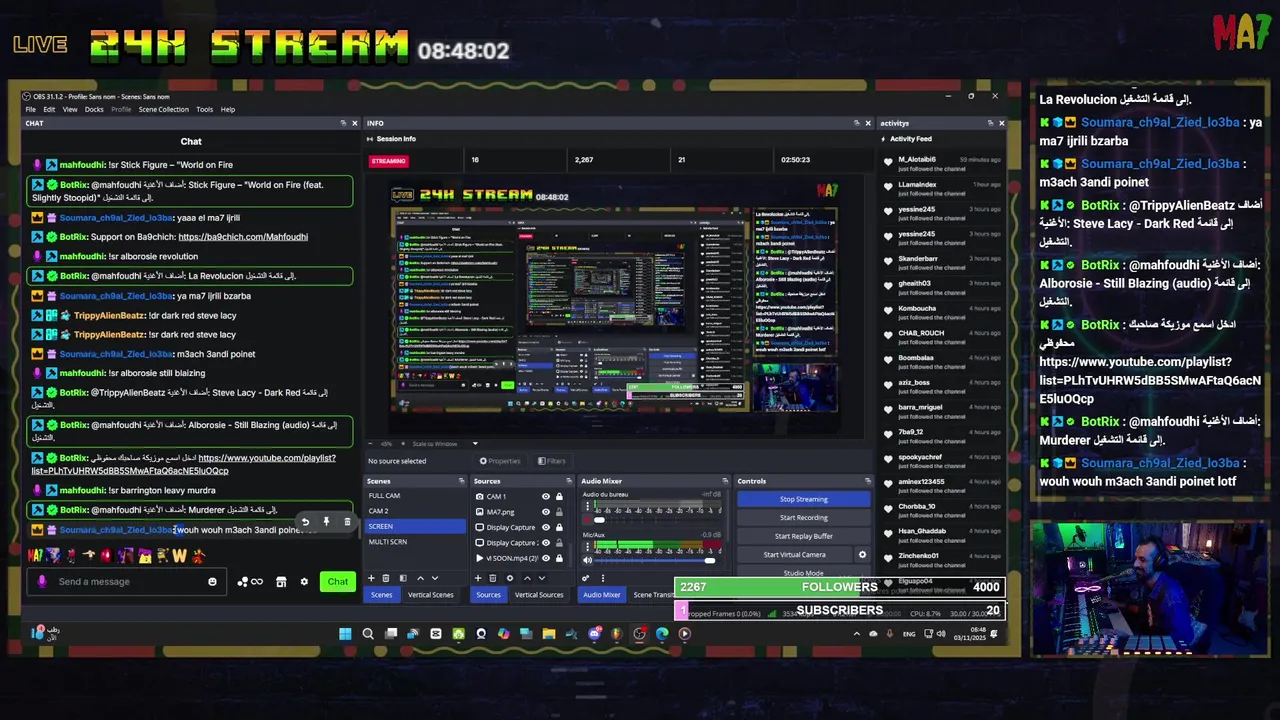The width and height of the screenshot is (1280, 720).
Task: Toggle lock on first Display Capture source
Action: coord(559,527)
